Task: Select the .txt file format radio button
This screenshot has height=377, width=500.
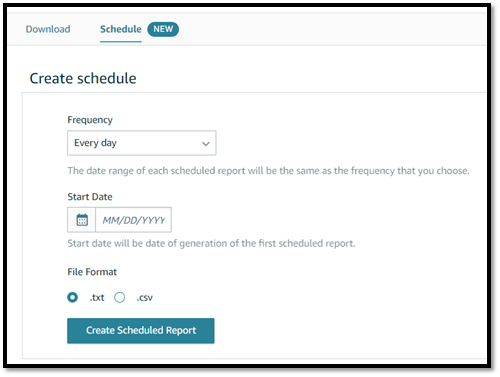Action: click(x=73, y=297)
